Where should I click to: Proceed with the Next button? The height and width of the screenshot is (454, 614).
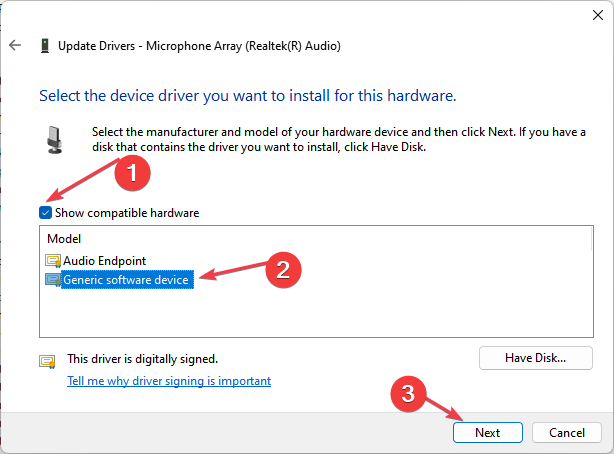pyautogui.click(x=488, y=432)
